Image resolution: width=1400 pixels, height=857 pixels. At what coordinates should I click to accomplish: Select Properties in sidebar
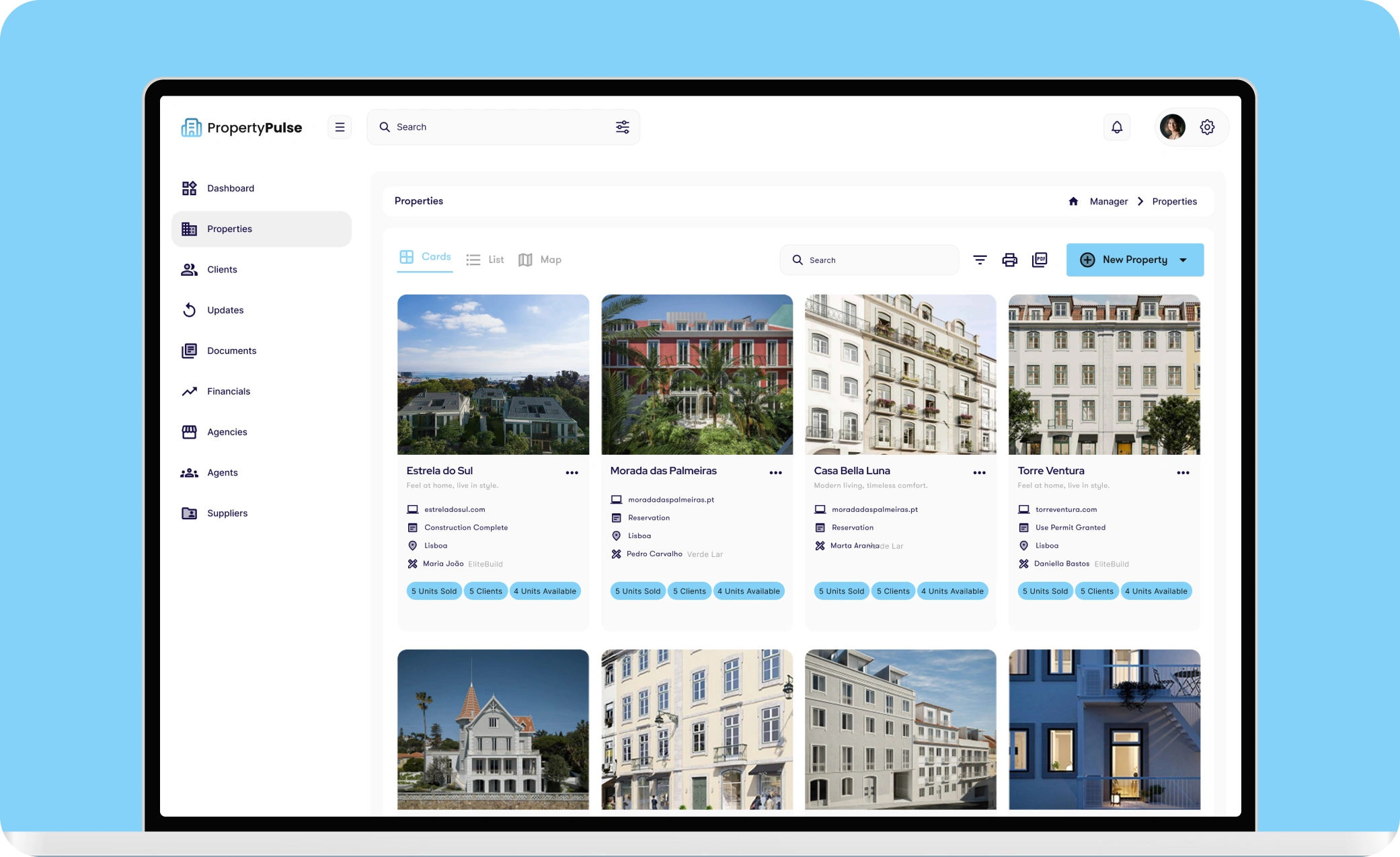[x=262, y=229]
